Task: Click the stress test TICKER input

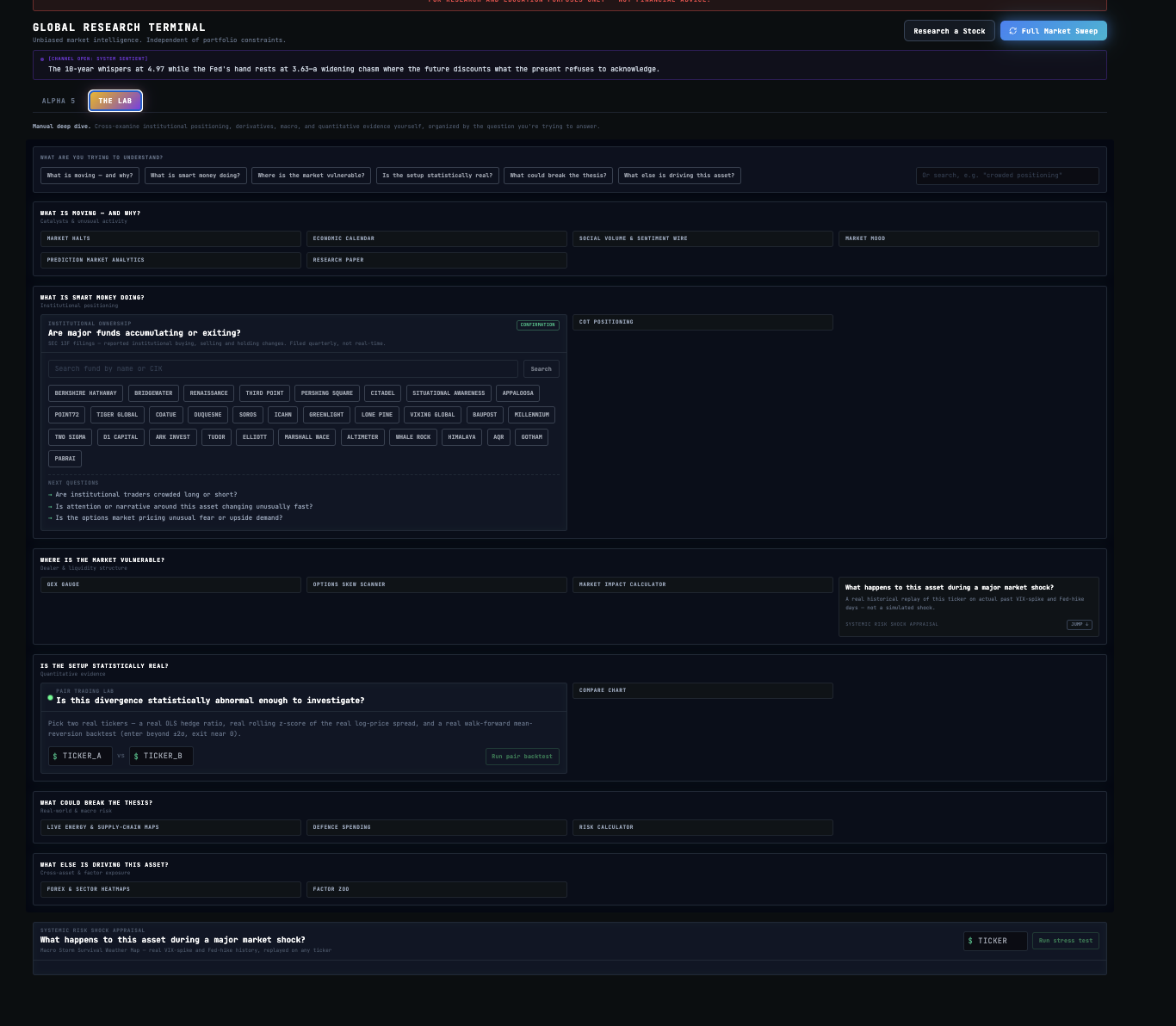Action: pos(995,941)
